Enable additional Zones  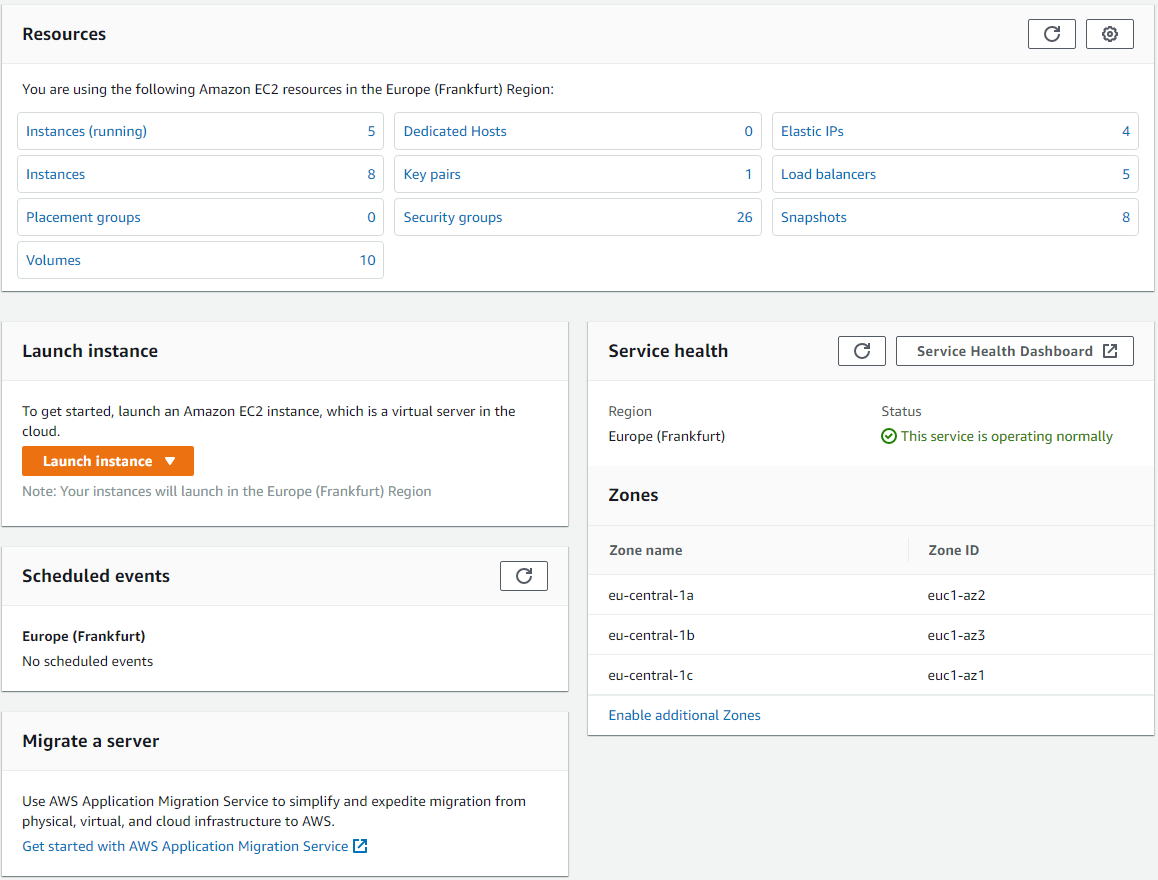tap(684, 714)
